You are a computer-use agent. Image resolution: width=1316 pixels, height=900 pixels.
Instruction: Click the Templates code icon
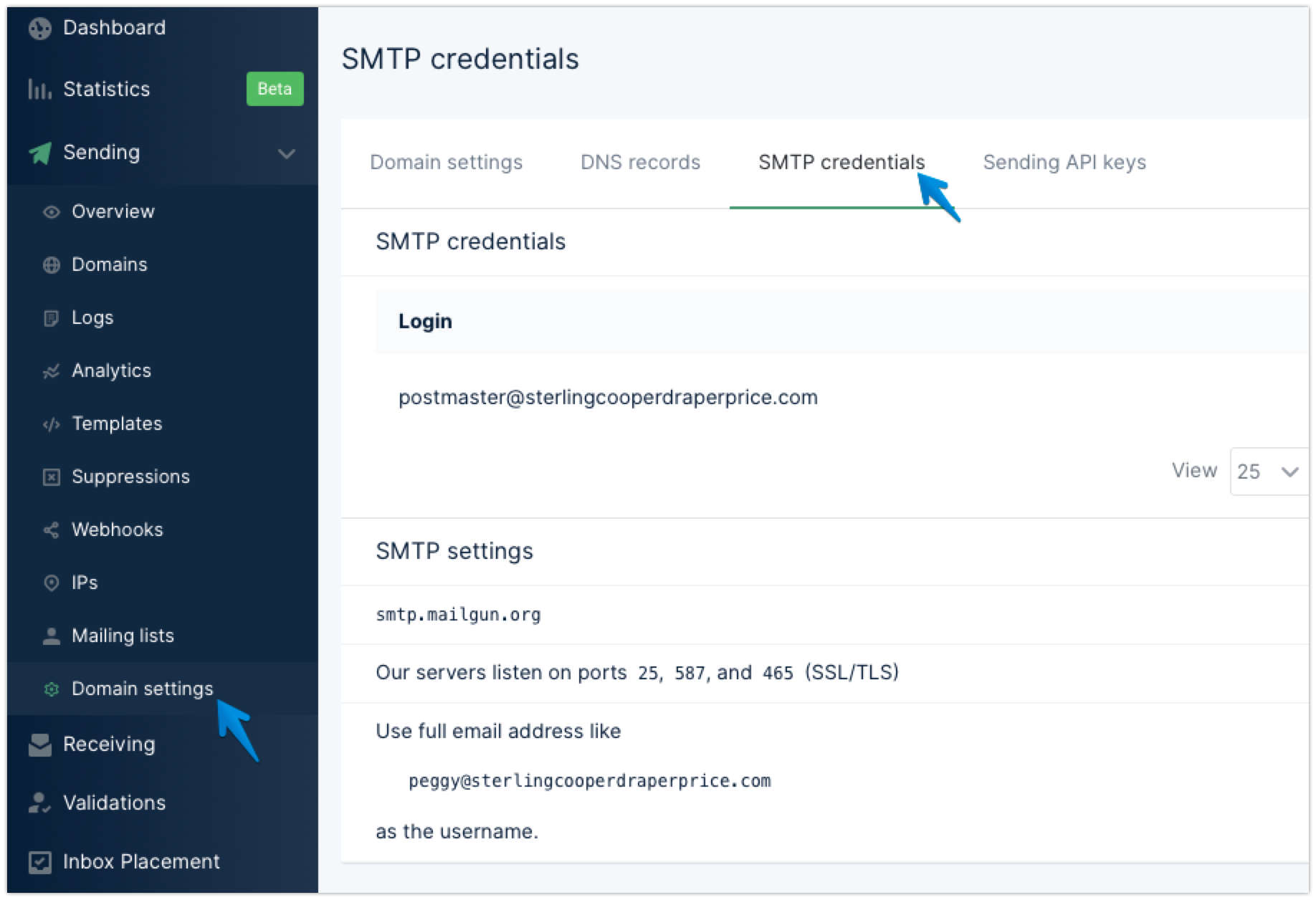(x=52, y=424)
